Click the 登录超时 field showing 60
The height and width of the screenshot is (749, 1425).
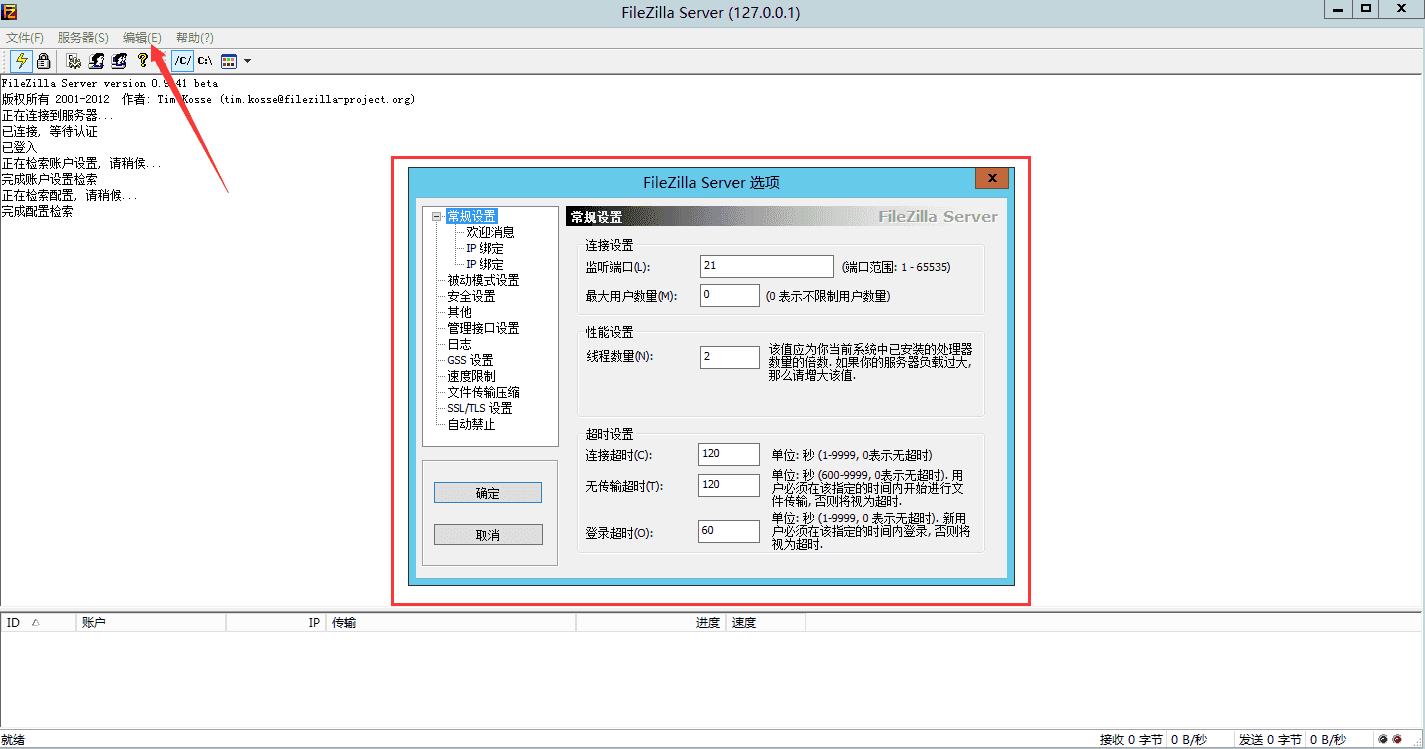pyautogui.click(x=729, y=531)
